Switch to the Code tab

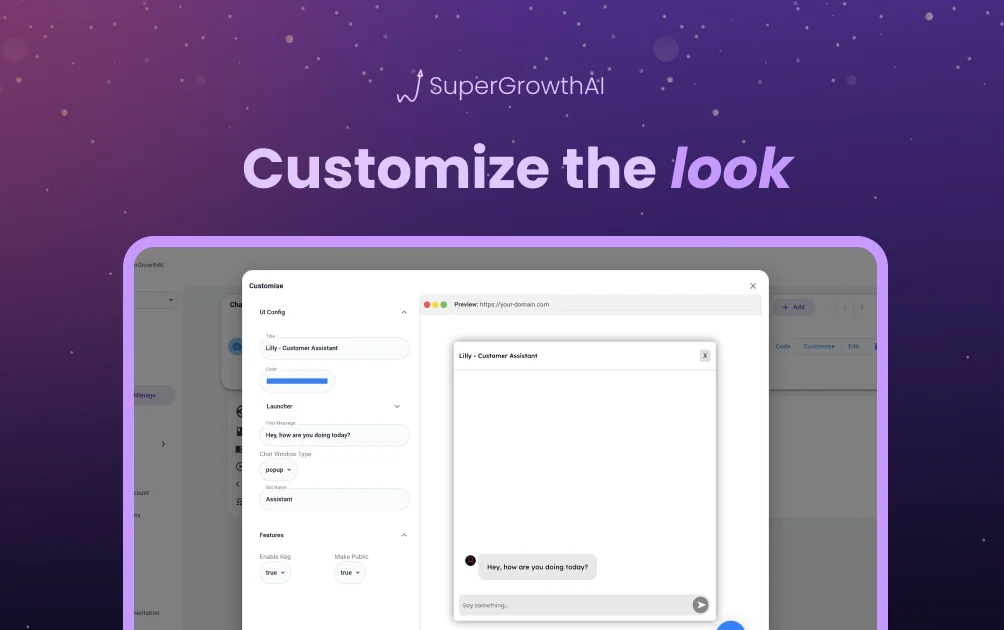(784, 346)
